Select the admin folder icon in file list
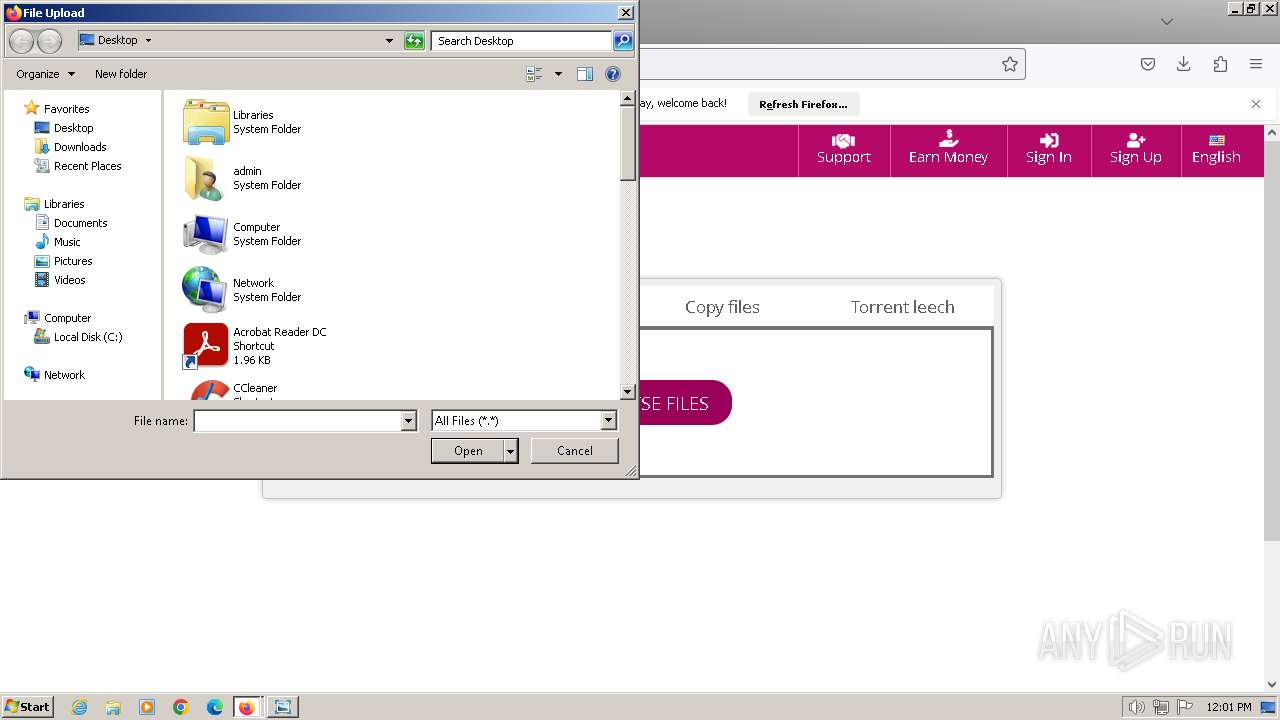The width and height of the screenshot is (1280, 720). [204, 178]
